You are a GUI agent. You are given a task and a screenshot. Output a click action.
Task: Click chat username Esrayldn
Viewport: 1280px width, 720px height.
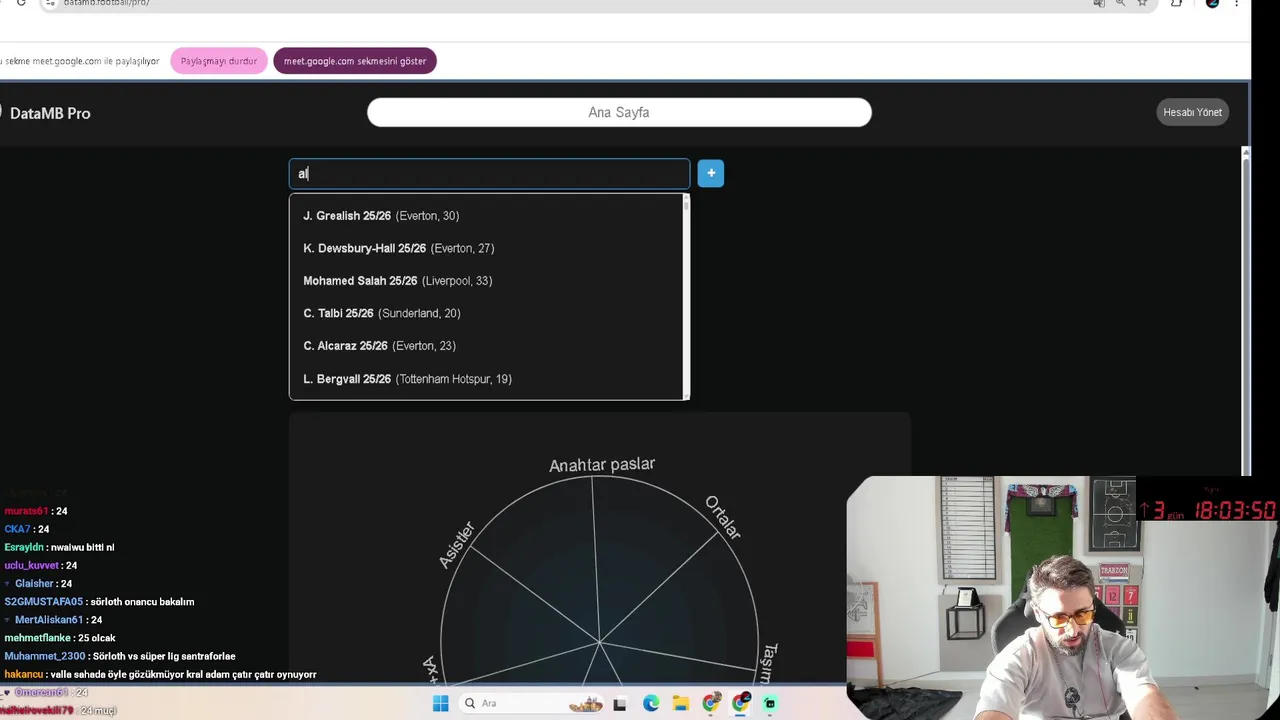(x=24, y=547)
